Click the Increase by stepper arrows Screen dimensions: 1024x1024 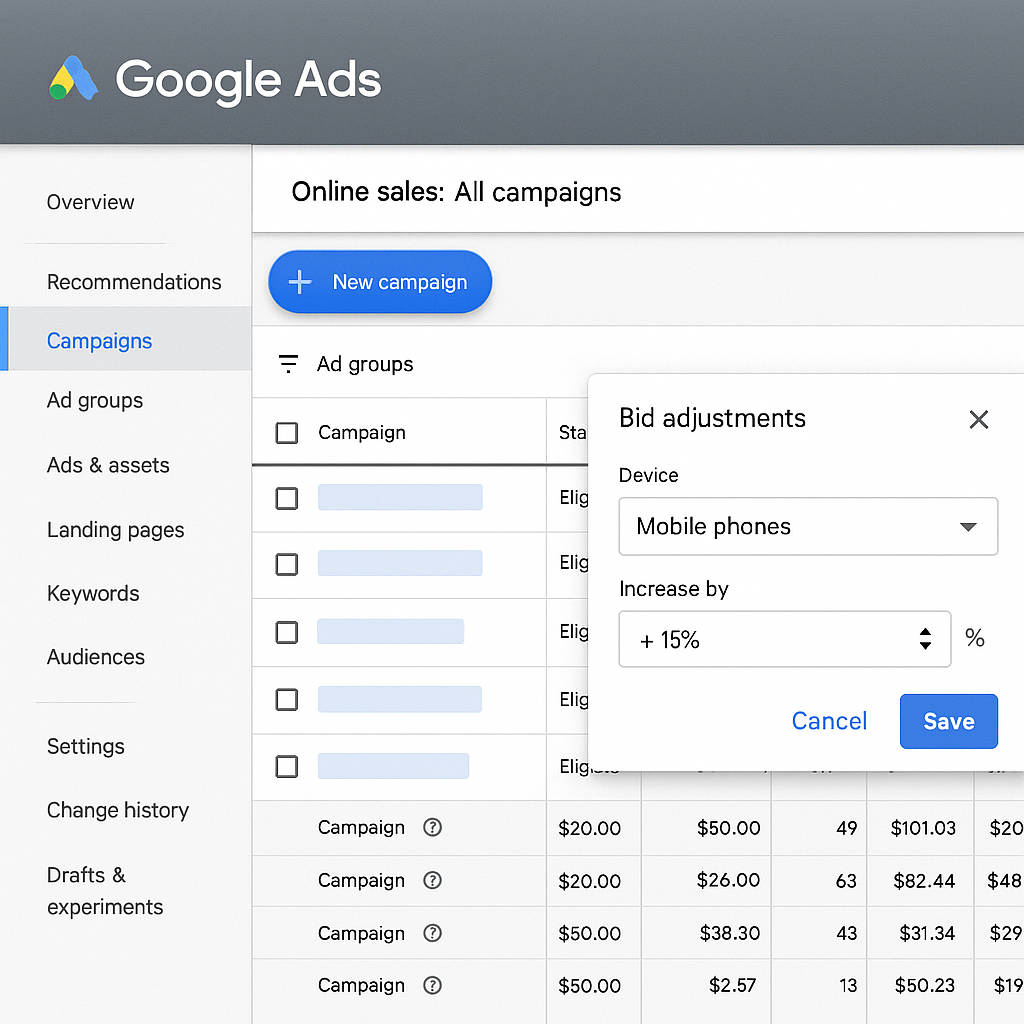925,639
